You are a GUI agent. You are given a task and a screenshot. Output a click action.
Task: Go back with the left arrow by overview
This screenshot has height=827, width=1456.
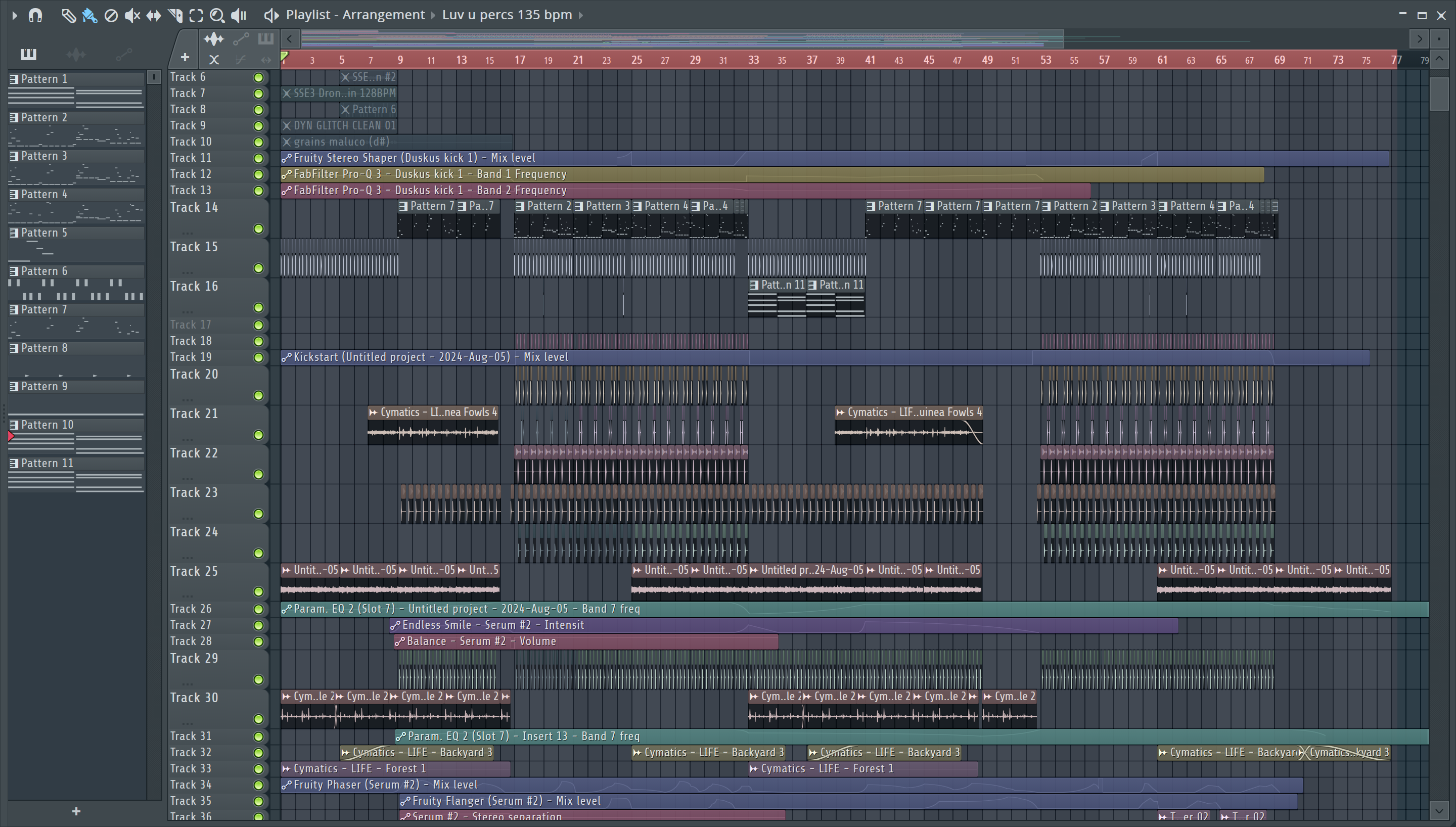pyautogui.click(x=290, y=38)
